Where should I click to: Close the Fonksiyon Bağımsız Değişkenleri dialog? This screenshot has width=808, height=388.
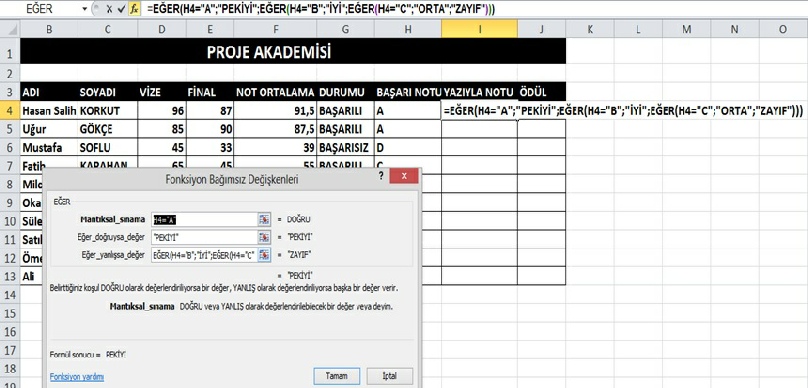[x=403, y=176]
